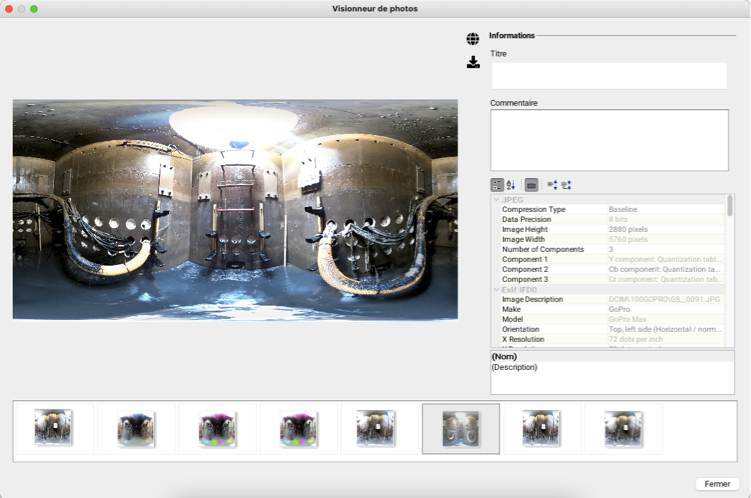
Task: Collapse the JPEG metadata section
Action: 495,200
